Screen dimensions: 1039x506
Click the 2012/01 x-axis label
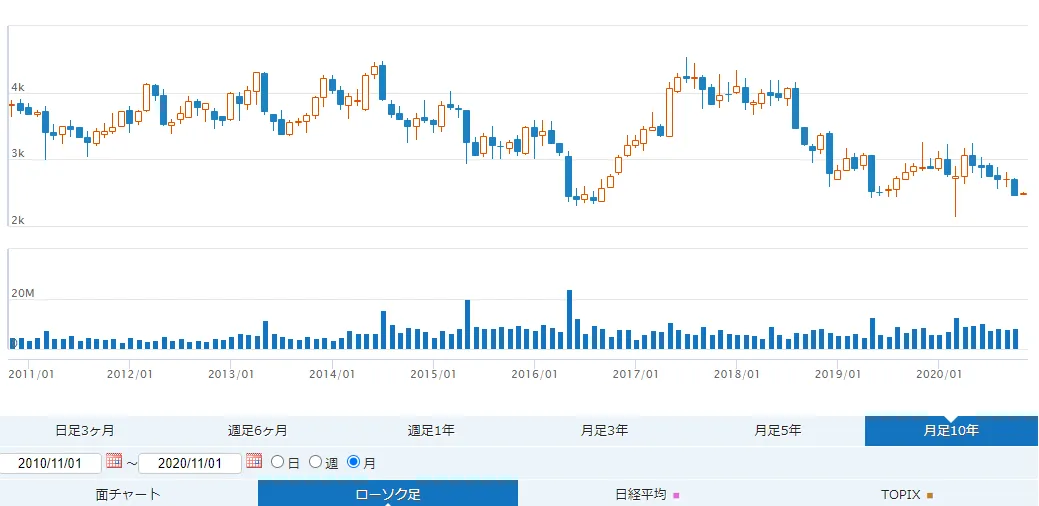click(130, 374)
